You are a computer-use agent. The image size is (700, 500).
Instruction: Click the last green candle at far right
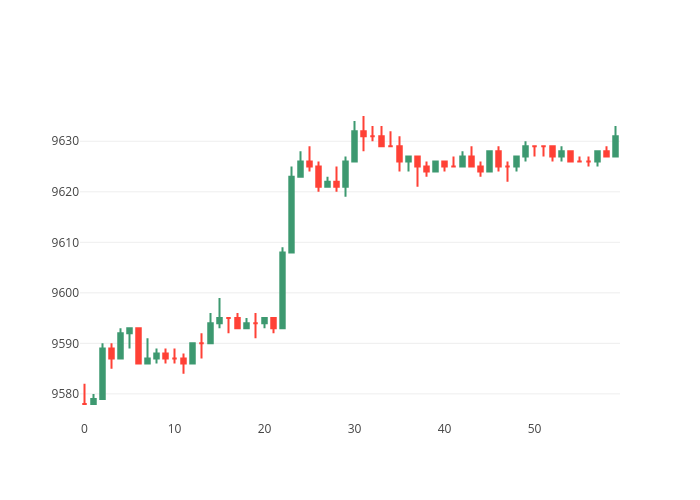point(615,146)
